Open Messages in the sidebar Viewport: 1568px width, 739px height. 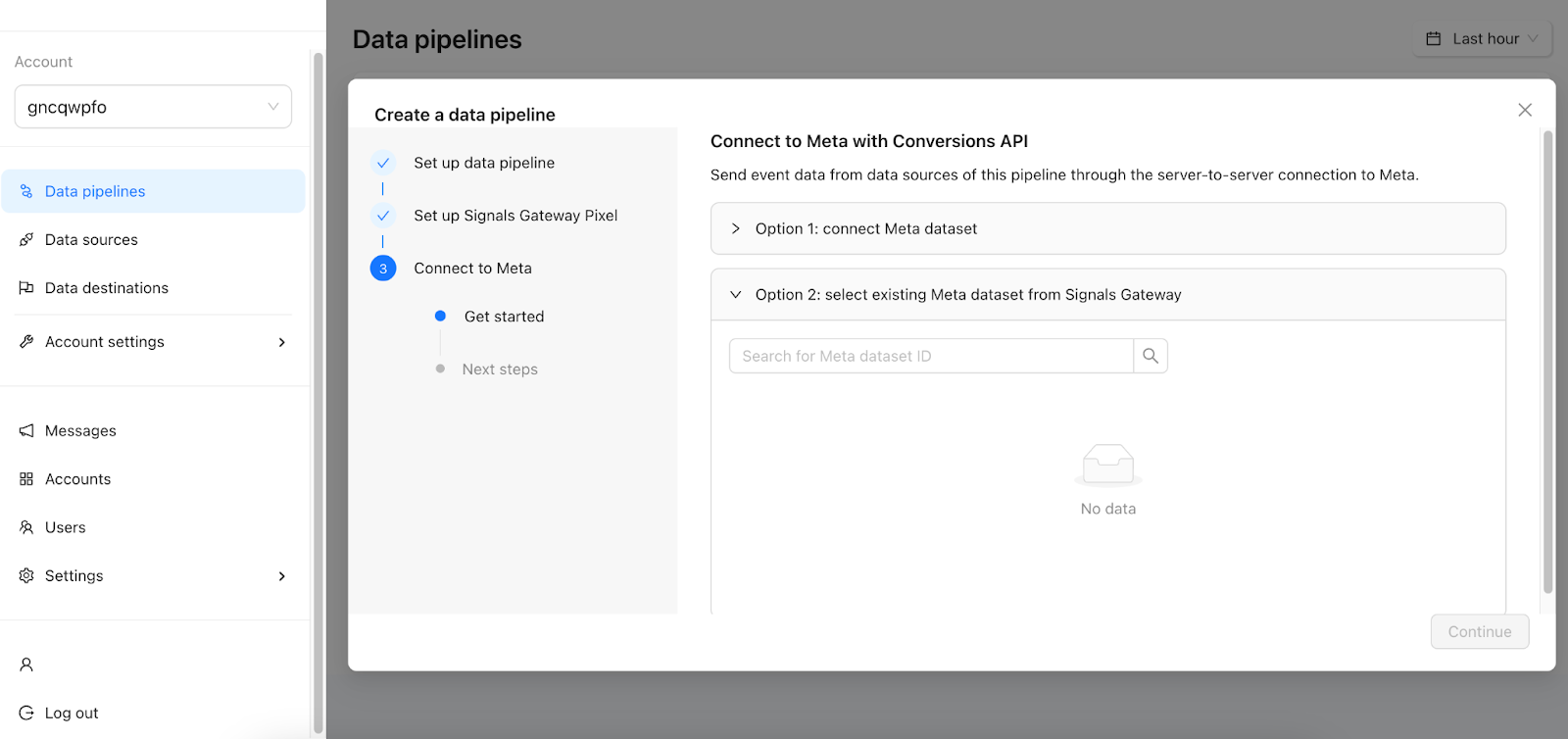click(x=153, y=430)
